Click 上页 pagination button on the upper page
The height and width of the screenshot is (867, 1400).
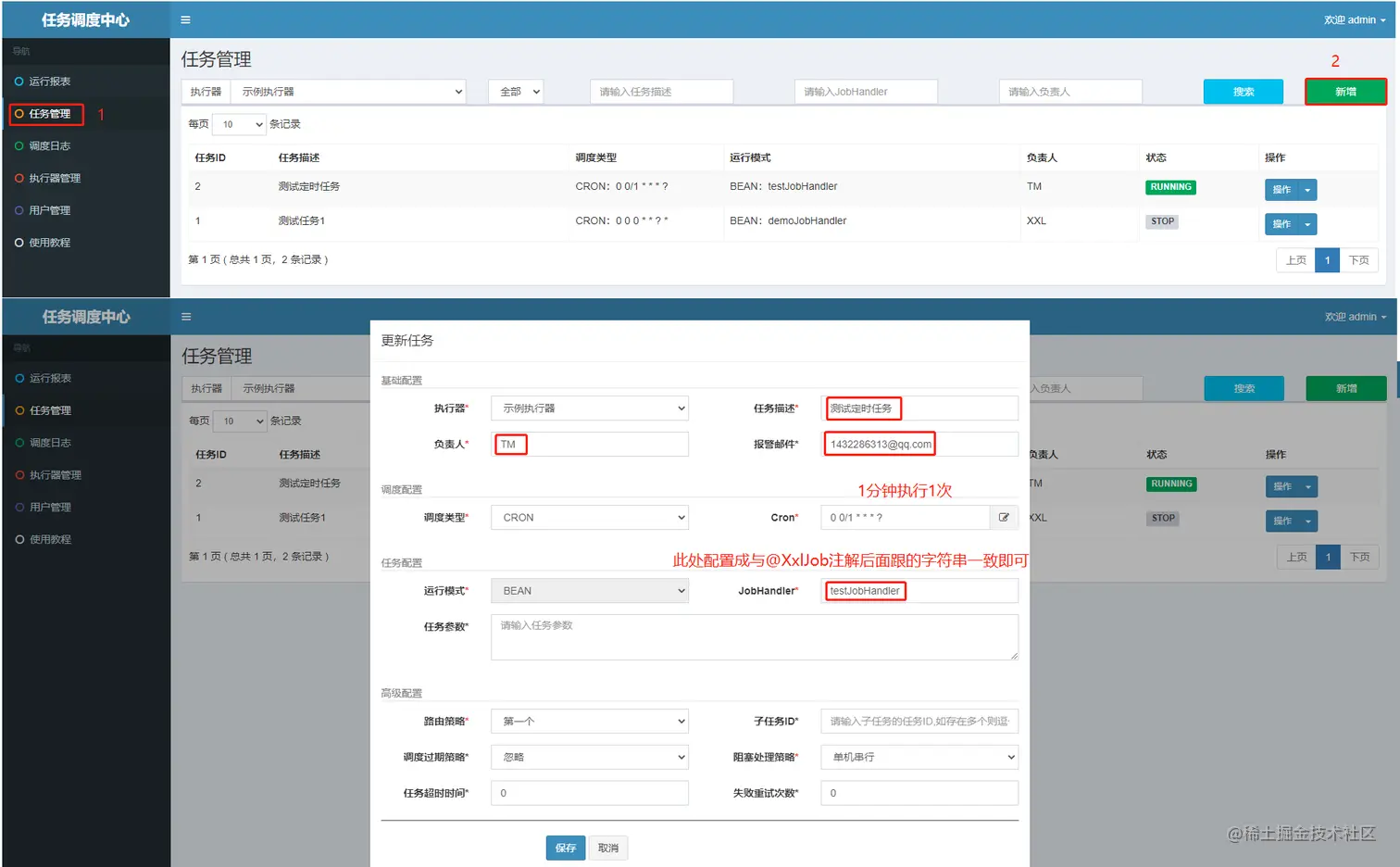point(1296,260)
